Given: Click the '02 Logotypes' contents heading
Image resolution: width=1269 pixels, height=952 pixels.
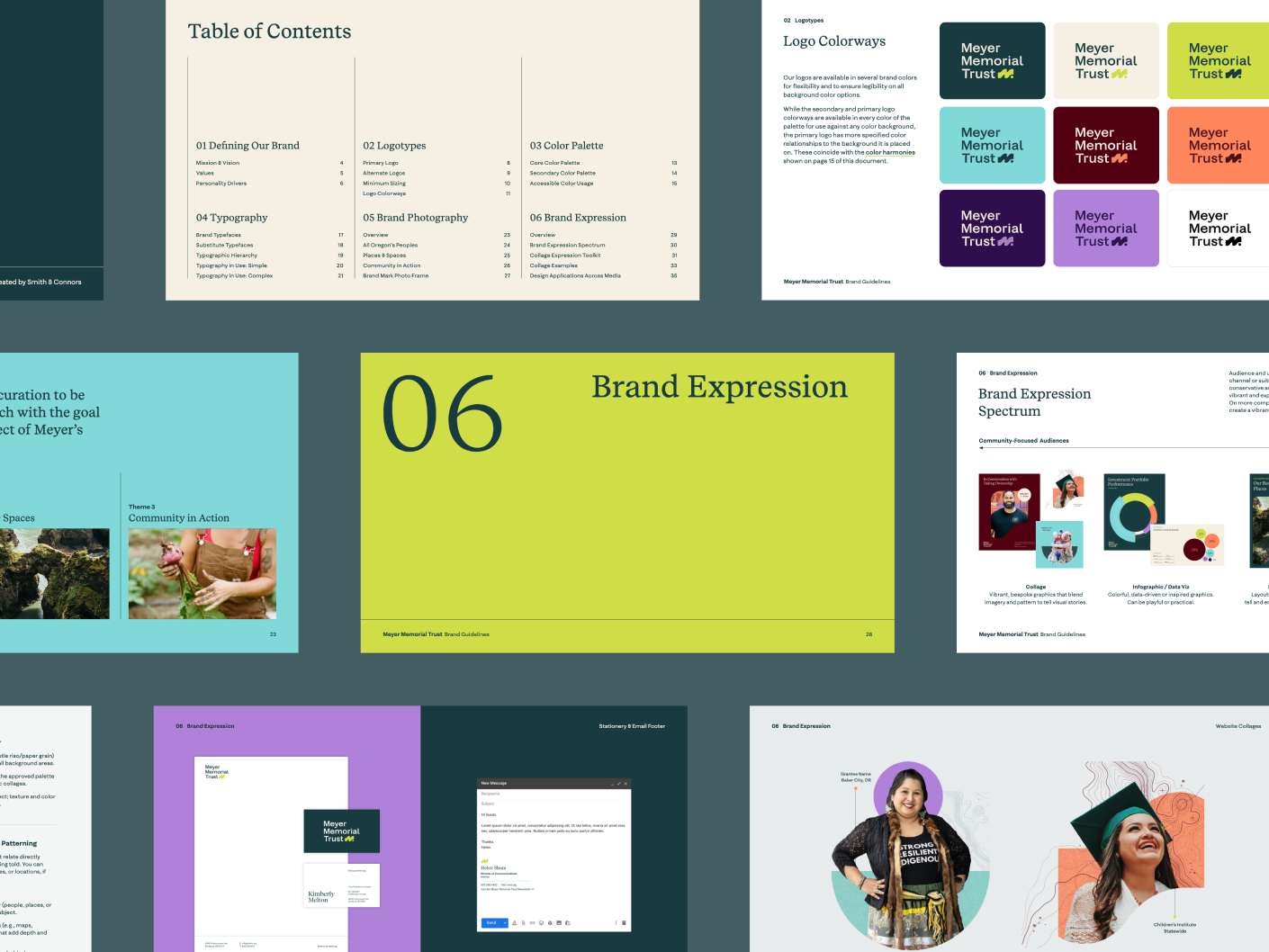Looking at the screenshot, I should [394, 146].
